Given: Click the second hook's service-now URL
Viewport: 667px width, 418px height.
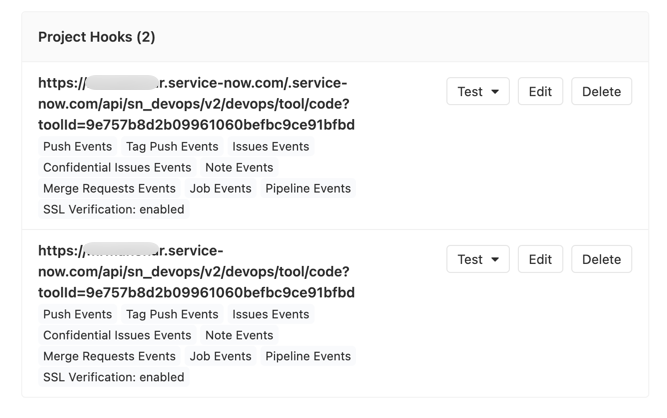Looking at the screenshot, I should 196,271.
